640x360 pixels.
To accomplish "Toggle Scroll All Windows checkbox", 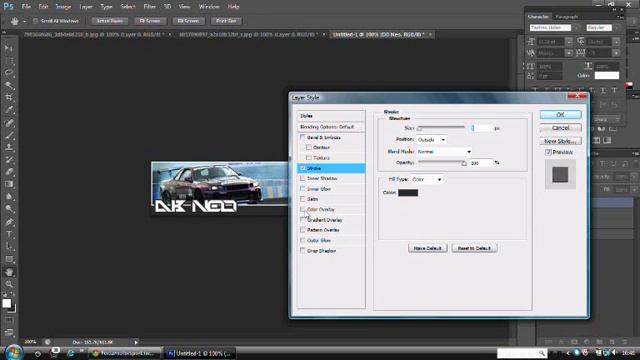I will tap(36, 21).
